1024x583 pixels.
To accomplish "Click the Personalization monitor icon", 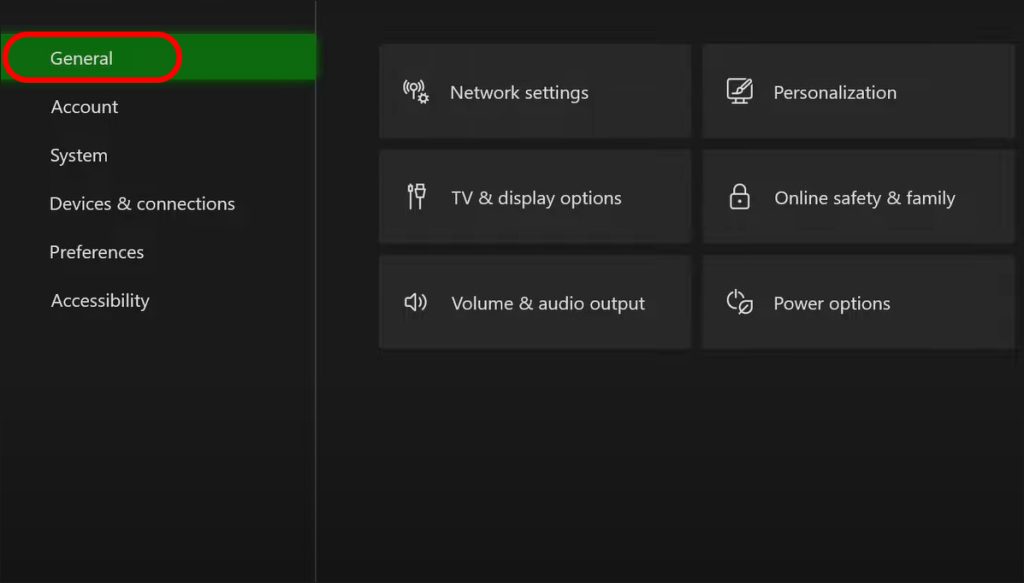I will pos(740,91).
